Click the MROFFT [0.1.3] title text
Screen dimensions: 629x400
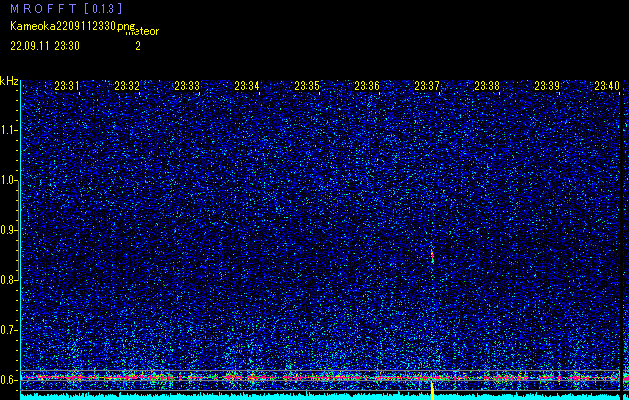pyautogui.click(x=66, y=8)
